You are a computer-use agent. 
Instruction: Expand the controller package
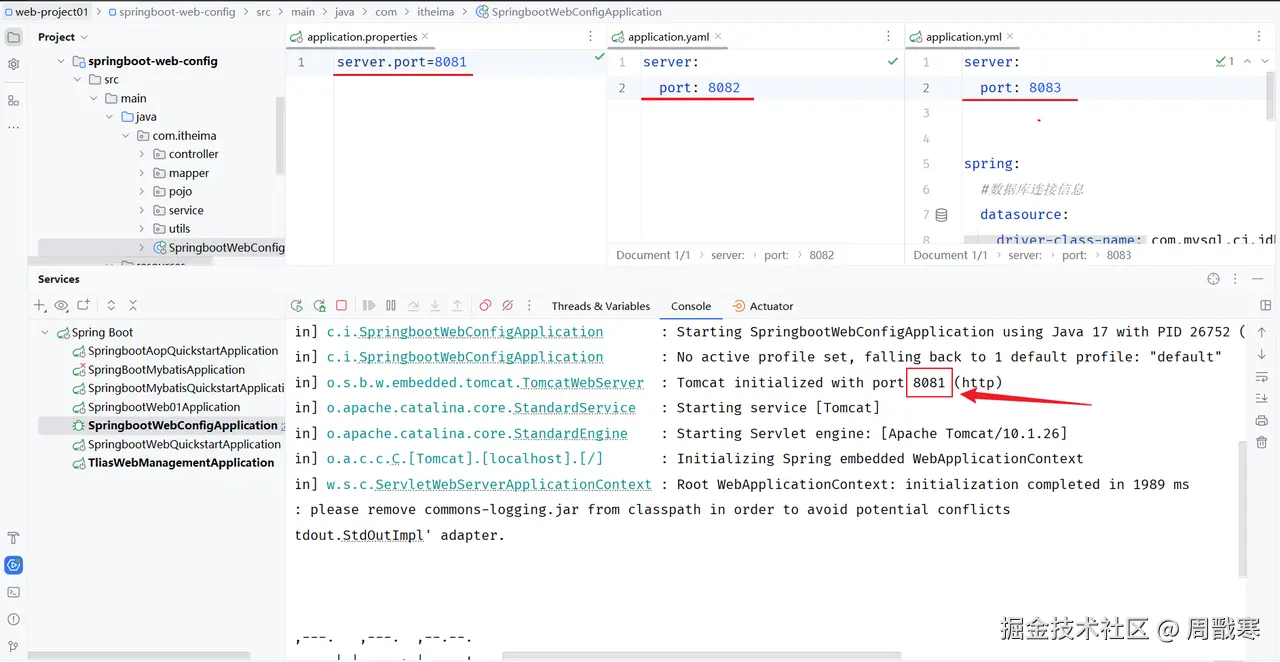click(142, 154)
